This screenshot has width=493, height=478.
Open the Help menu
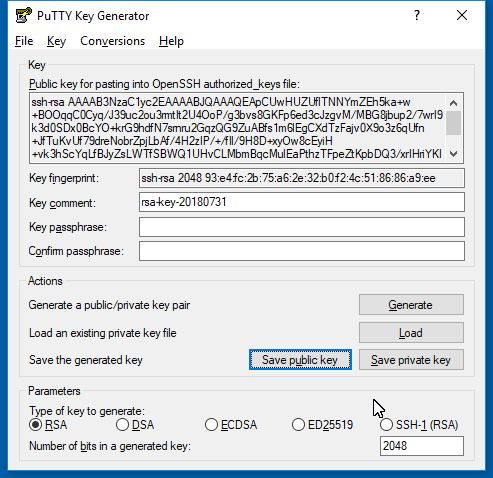[x=171, y=41]
